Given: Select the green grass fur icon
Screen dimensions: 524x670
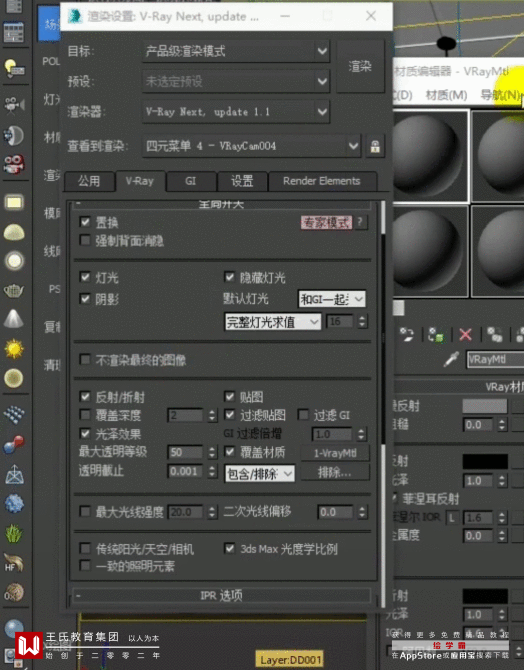Looking at the screenshot, I should (x=14, y=533).
